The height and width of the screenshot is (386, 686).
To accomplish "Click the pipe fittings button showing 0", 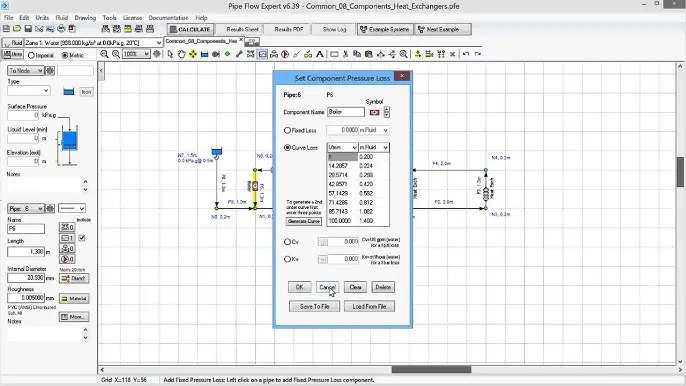I will (x=67, y=227).
